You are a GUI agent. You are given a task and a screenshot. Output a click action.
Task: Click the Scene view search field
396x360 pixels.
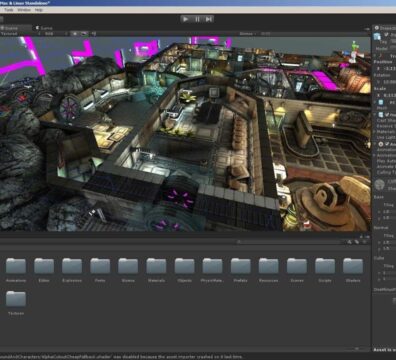coord(267,34)
